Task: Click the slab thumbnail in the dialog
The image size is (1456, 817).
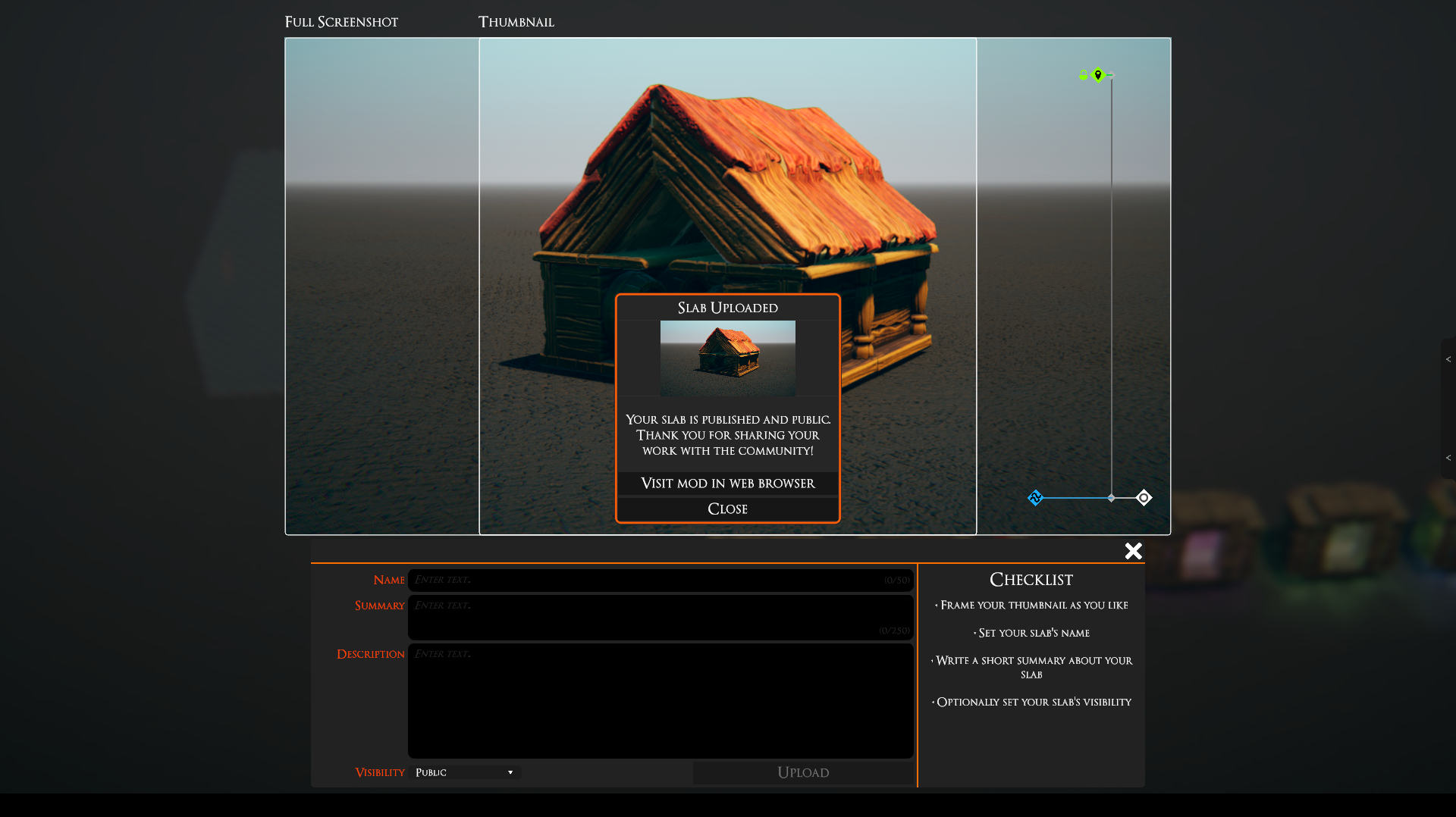Action: coord(727,358)
